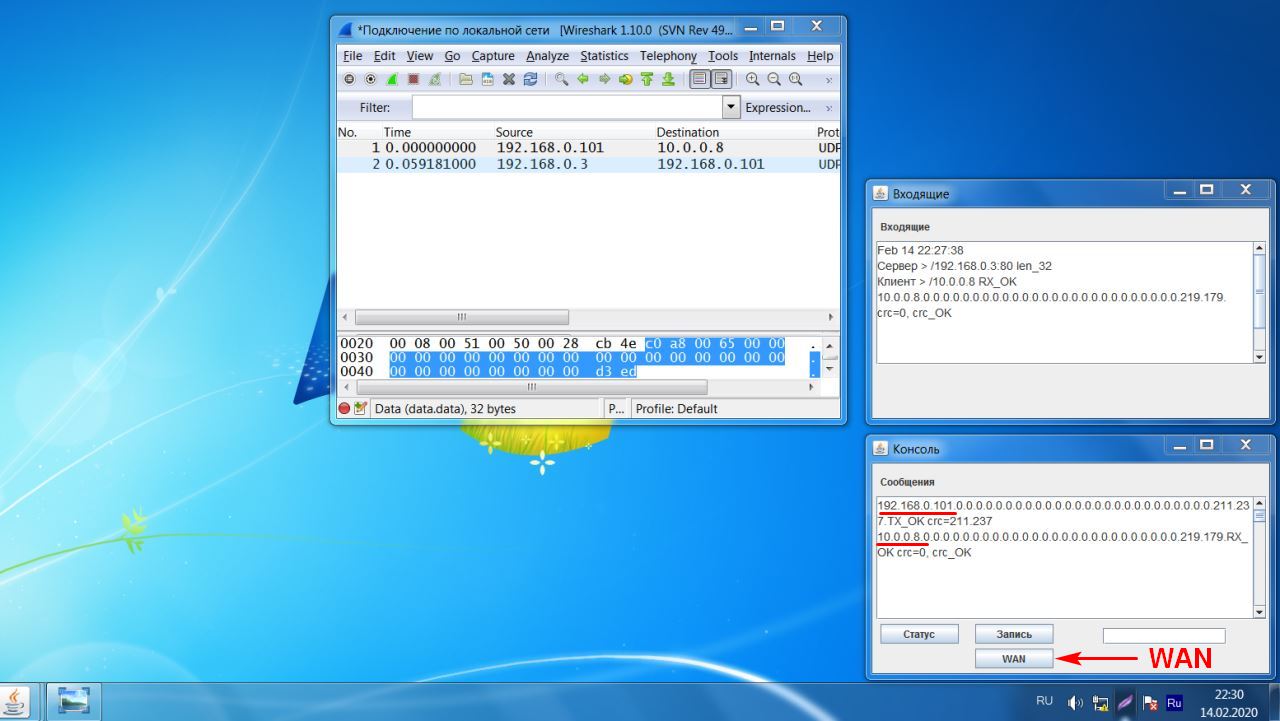The image size is (1280, 721).
Task: Open the Analyze menu
Action: click(x=547, y=56)
